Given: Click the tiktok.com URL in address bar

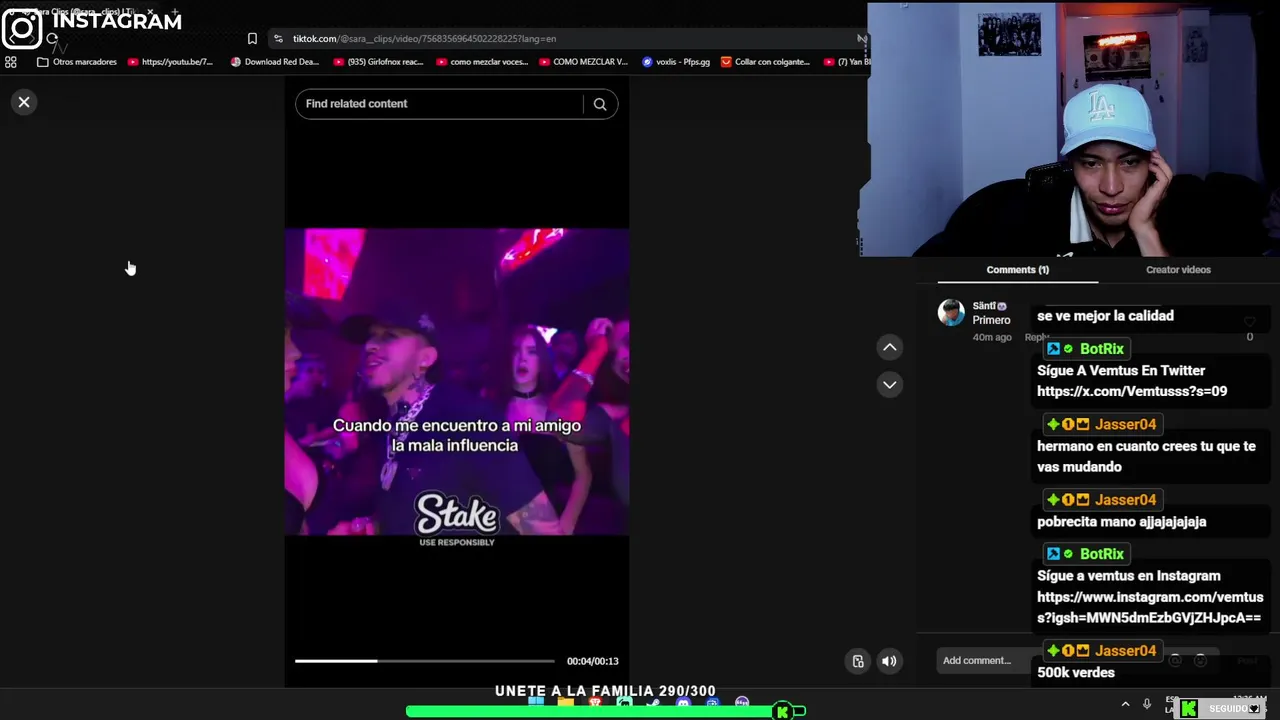Looking at the screenshot, I should pos(424,38).
